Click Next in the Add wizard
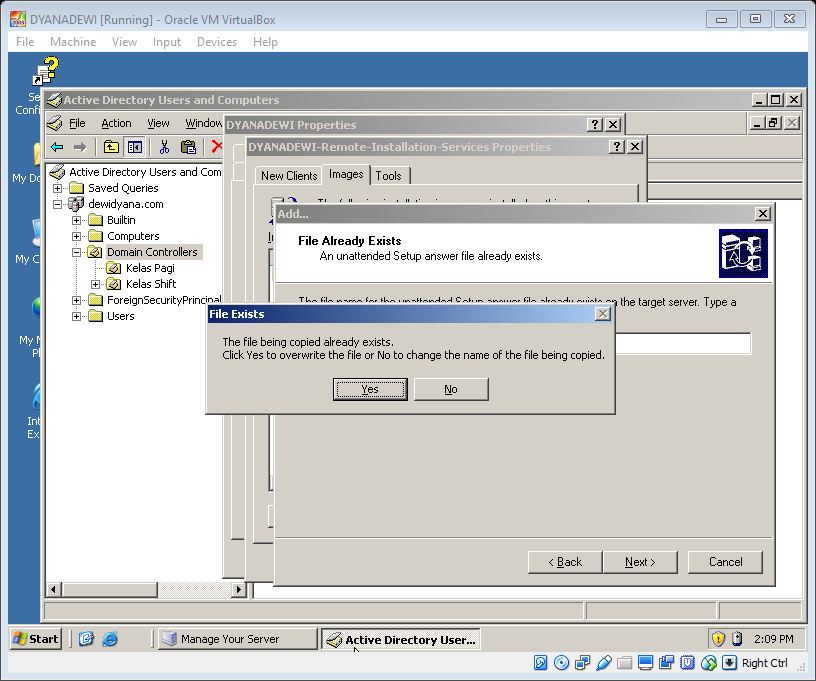Screen dimensions: 816x681 click(640, 562)
